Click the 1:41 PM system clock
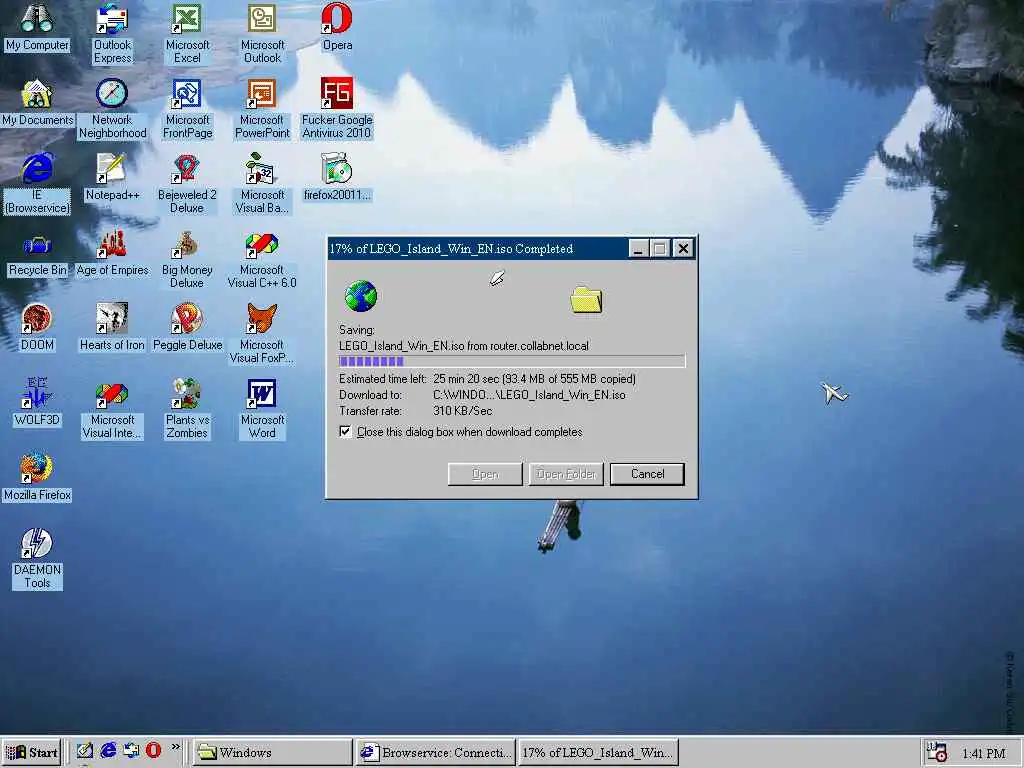Viewport: 1024px width, 768px height. tap(984, 754)
